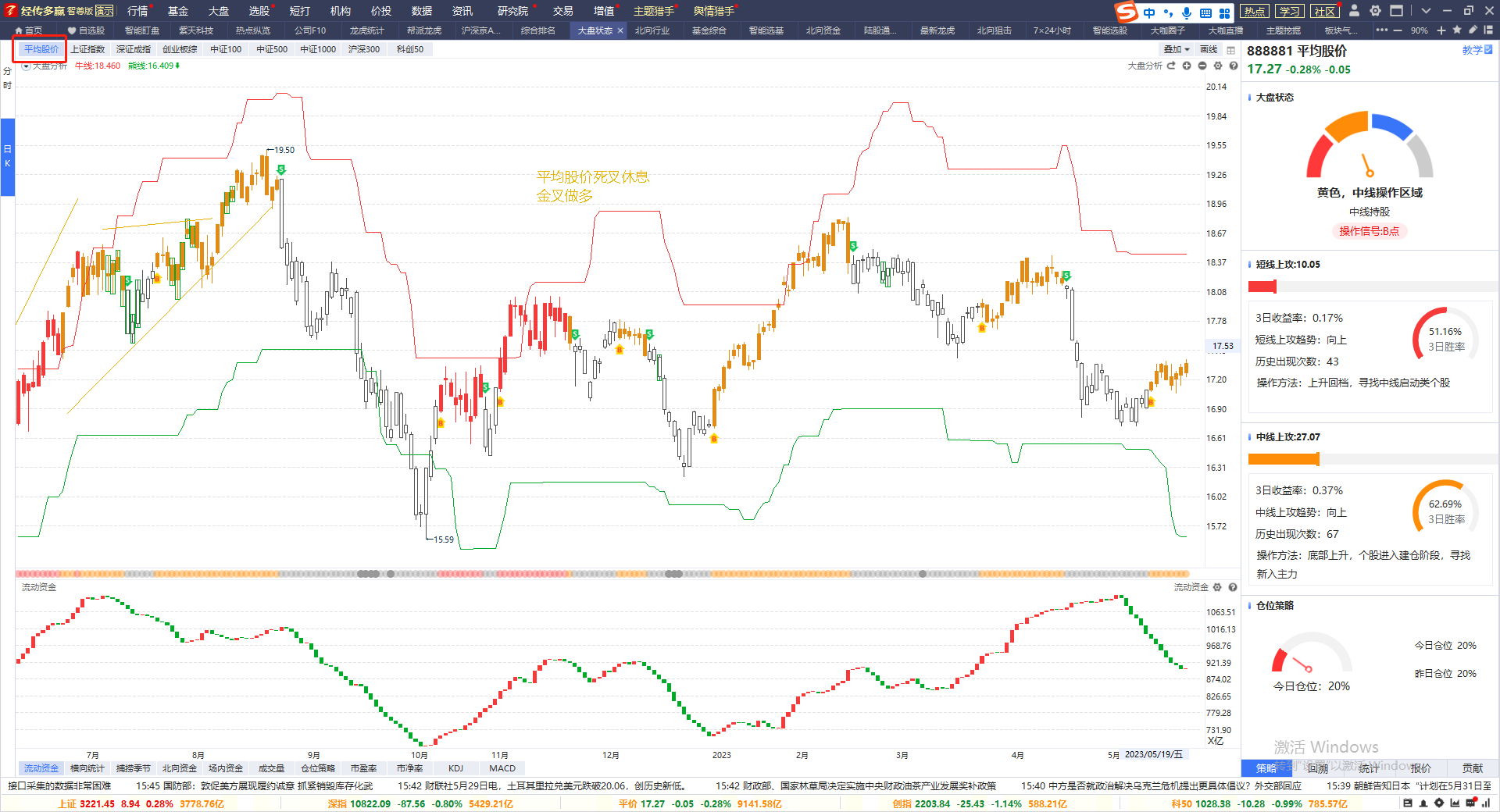Image resolution: width=1500 pixels, height=812 pixels.
Task: Open the 行情 menu
Action: point(137,11)
